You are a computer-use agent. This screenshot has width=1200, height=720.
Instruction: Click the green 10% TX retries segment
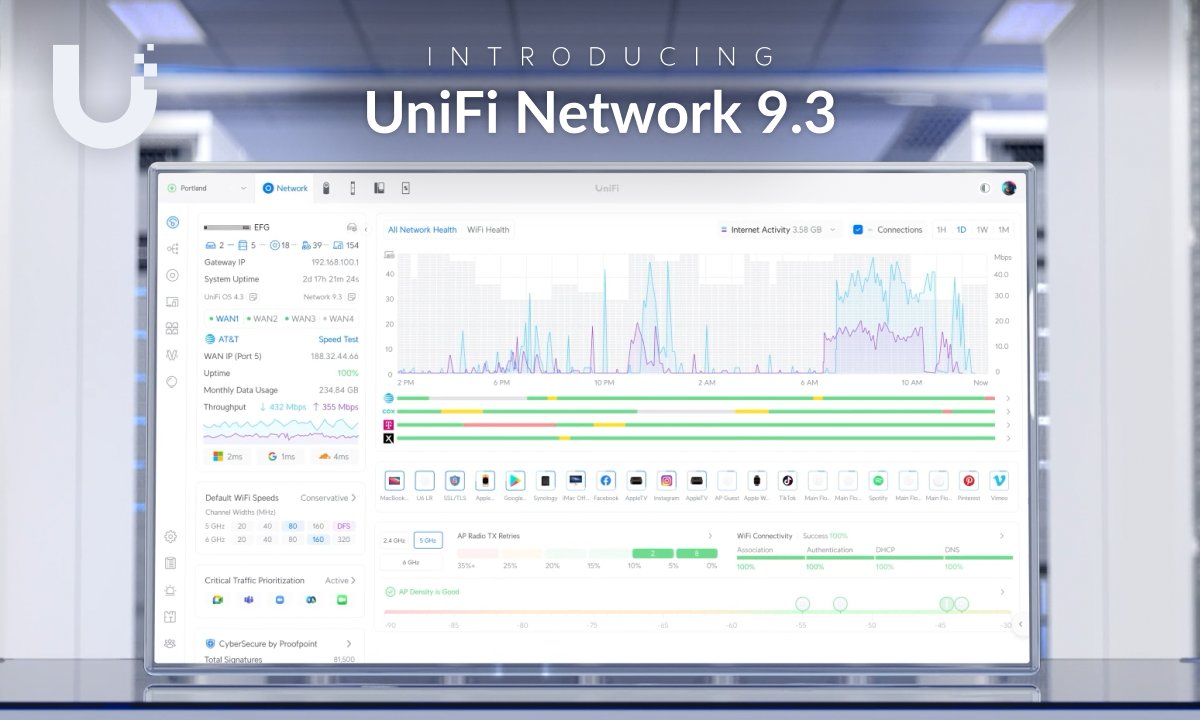[651, 554]
